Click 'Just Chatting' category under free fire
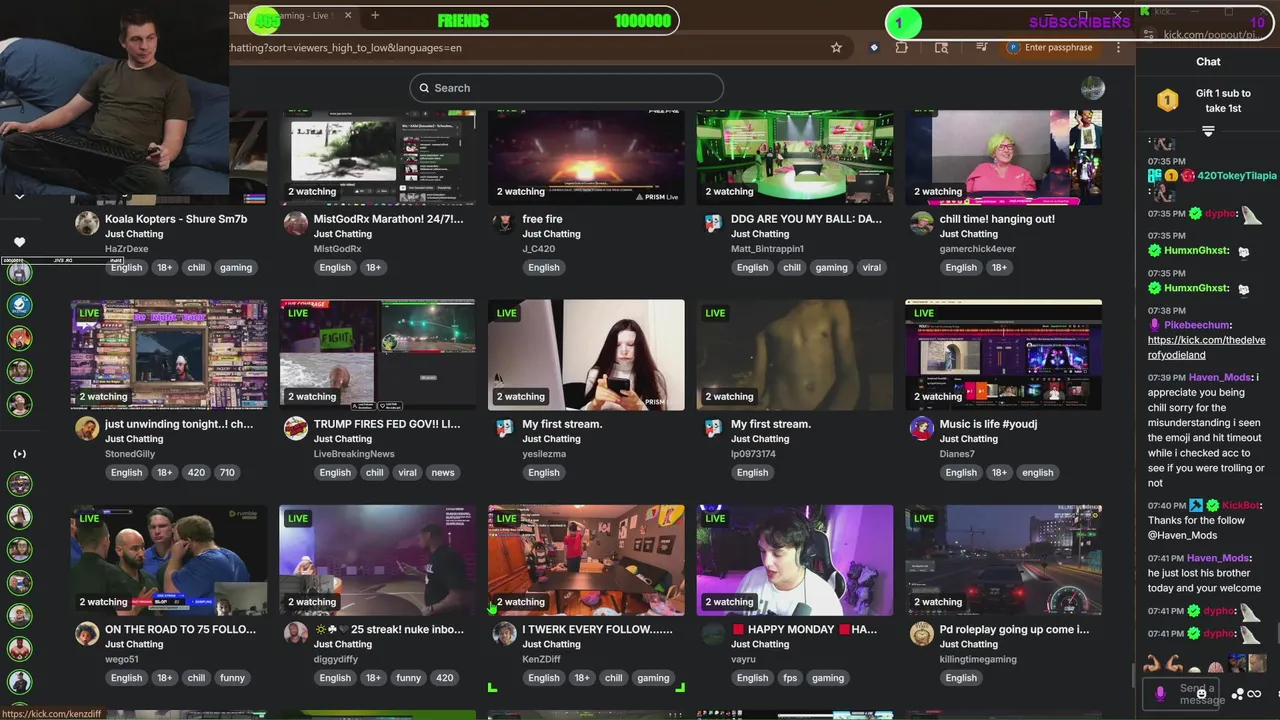 (x=551, y=234)
